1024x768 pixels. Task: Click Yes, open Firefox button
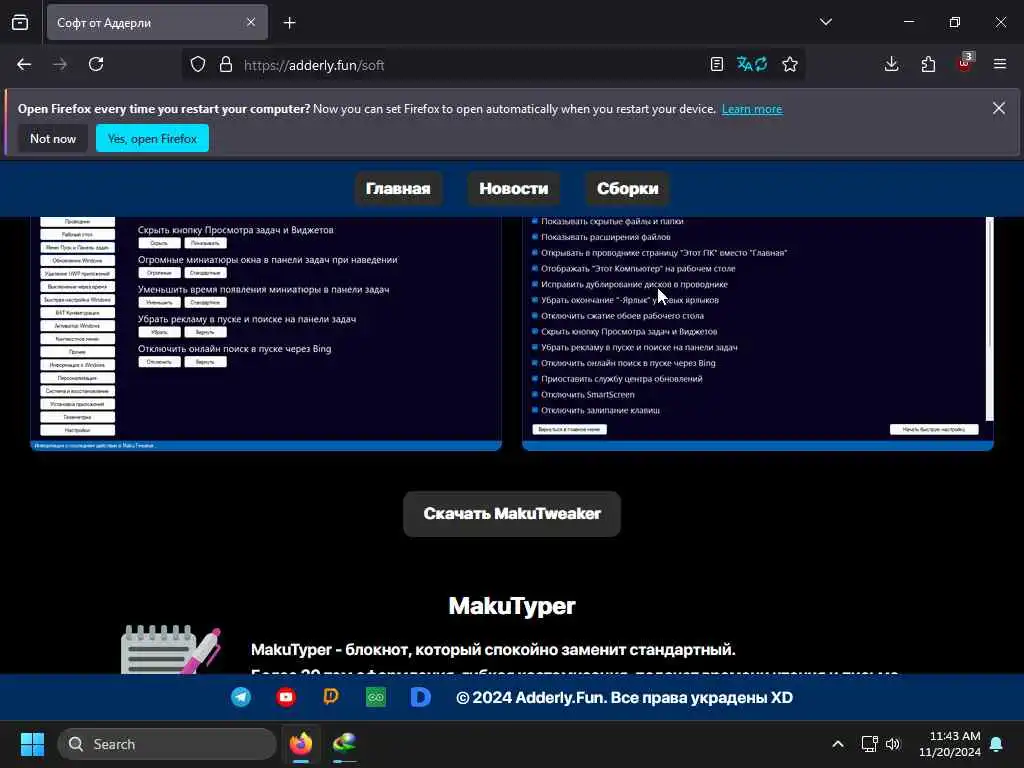pyautogui.click(x=152, y=138)
